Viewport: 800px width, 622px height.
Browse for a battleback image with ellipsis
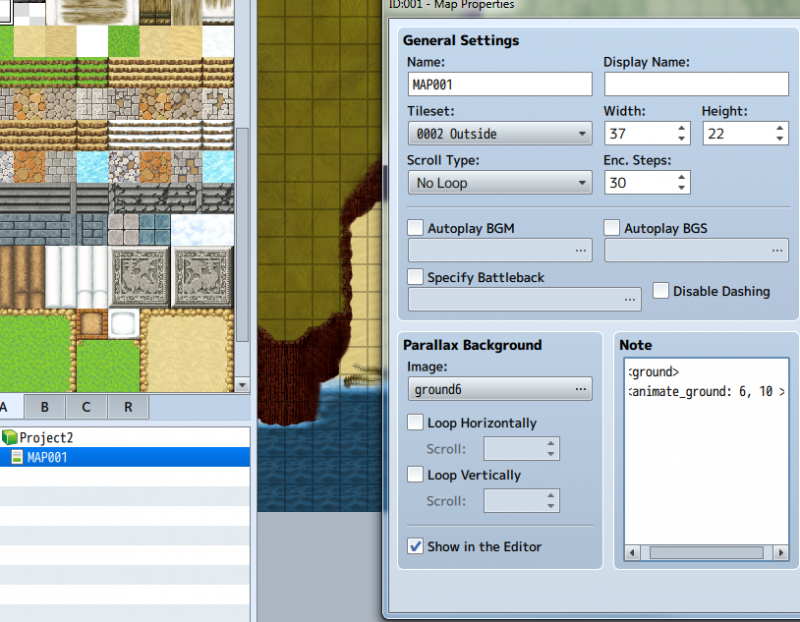630,300
